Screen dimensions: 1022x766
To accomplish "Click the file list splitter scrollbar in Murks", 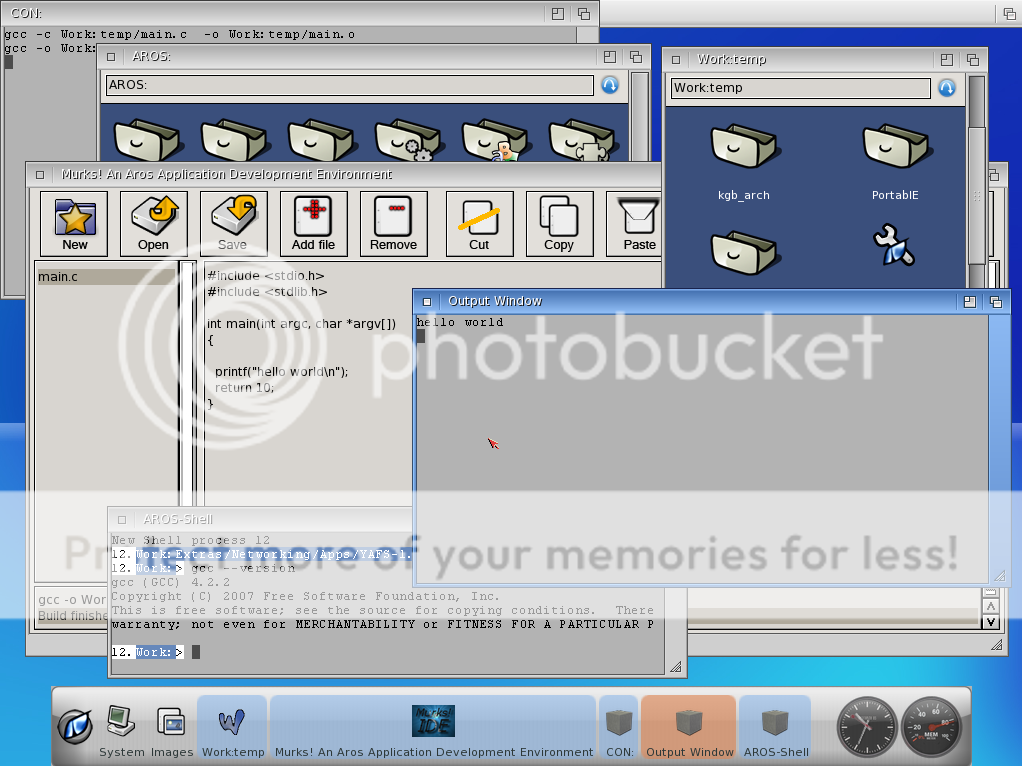I will [188, 383].
